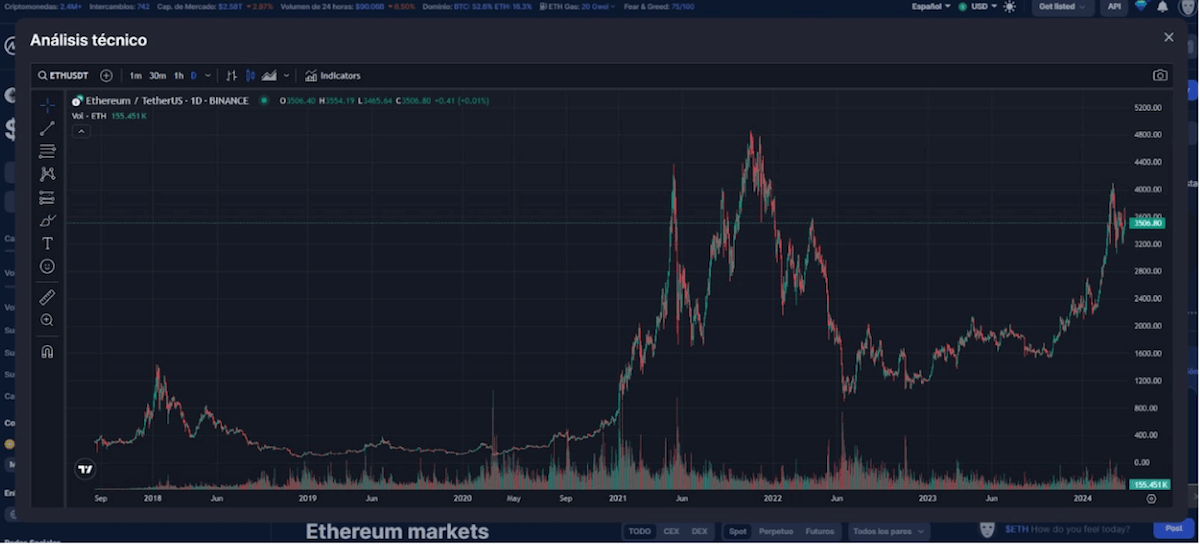Click the ETHUSDT symbol search
Viewport: 1200px width, 544px height.
click(x=64, y=76)
